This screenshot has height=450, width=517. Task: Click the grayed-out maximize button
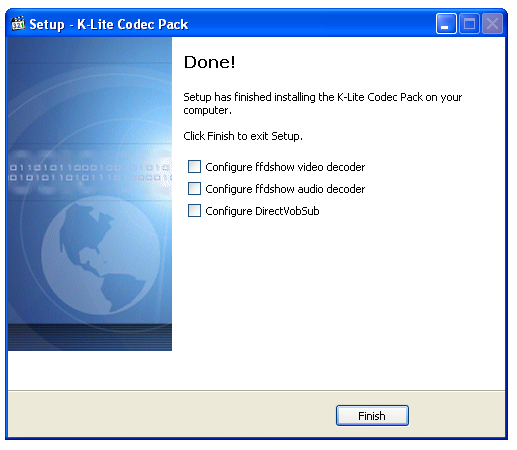[469, 24]
